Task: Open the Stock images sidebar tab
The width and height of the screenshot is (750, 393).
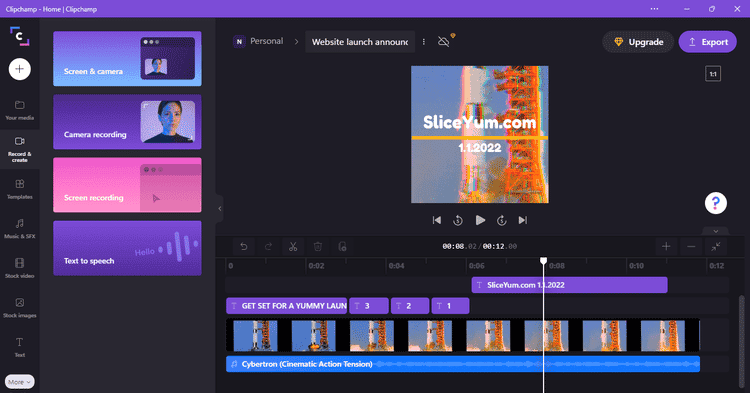Action: (20, 308)
